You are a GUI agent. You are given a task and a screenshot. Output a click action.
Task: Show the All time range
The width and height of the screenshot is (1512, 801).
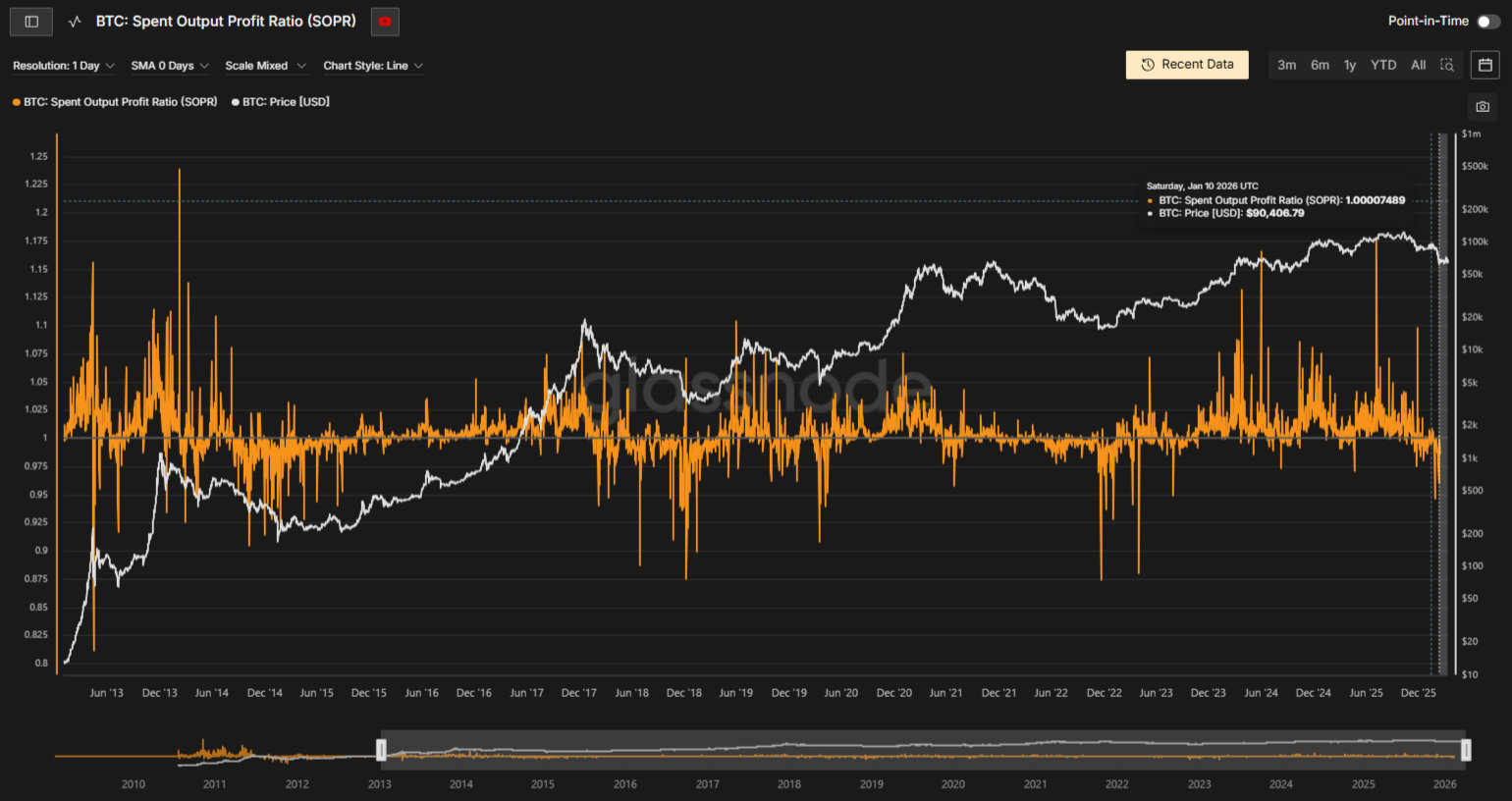tap(1419, 65)
